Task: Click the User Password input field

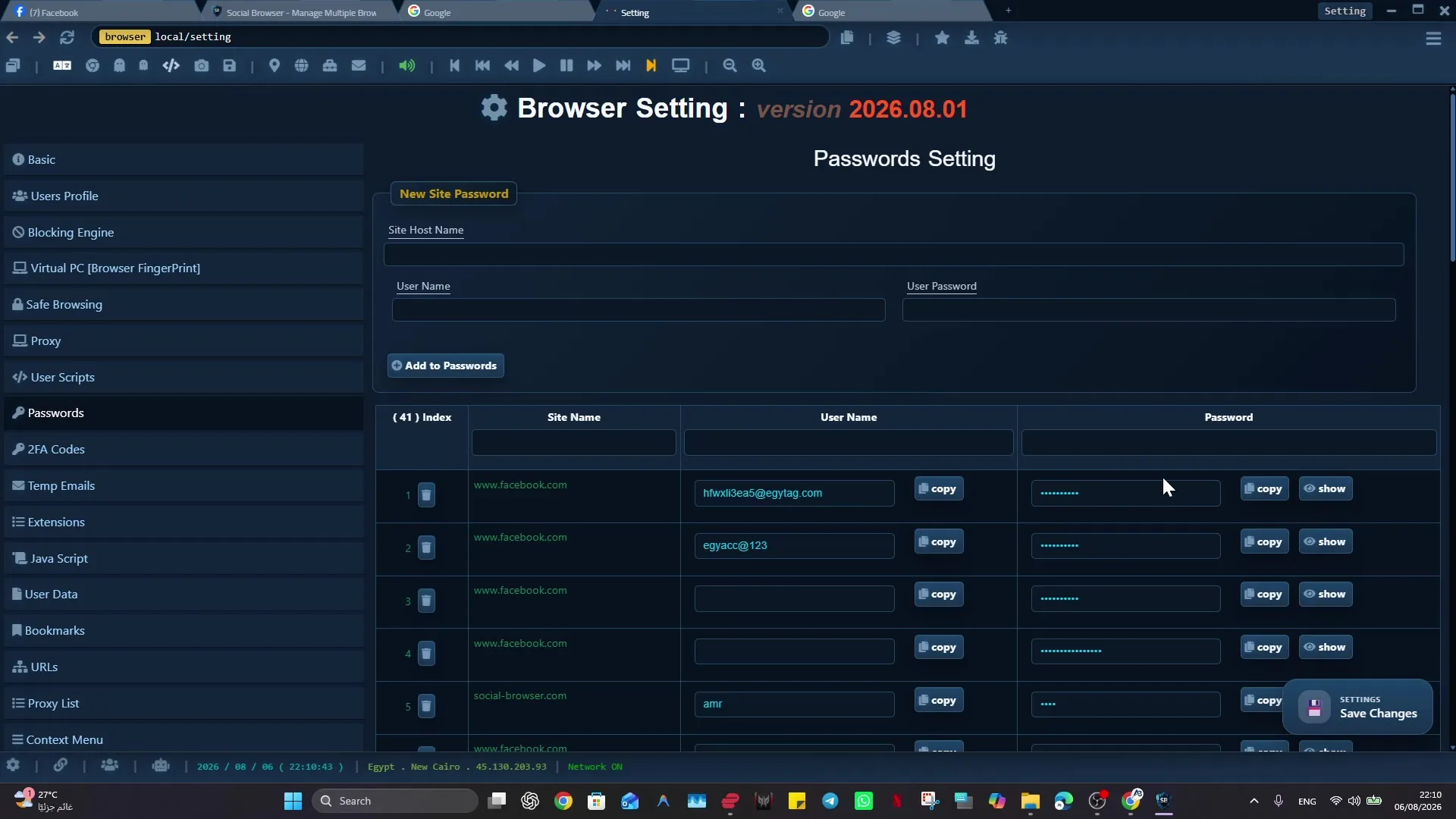Action: point(1149,309)
